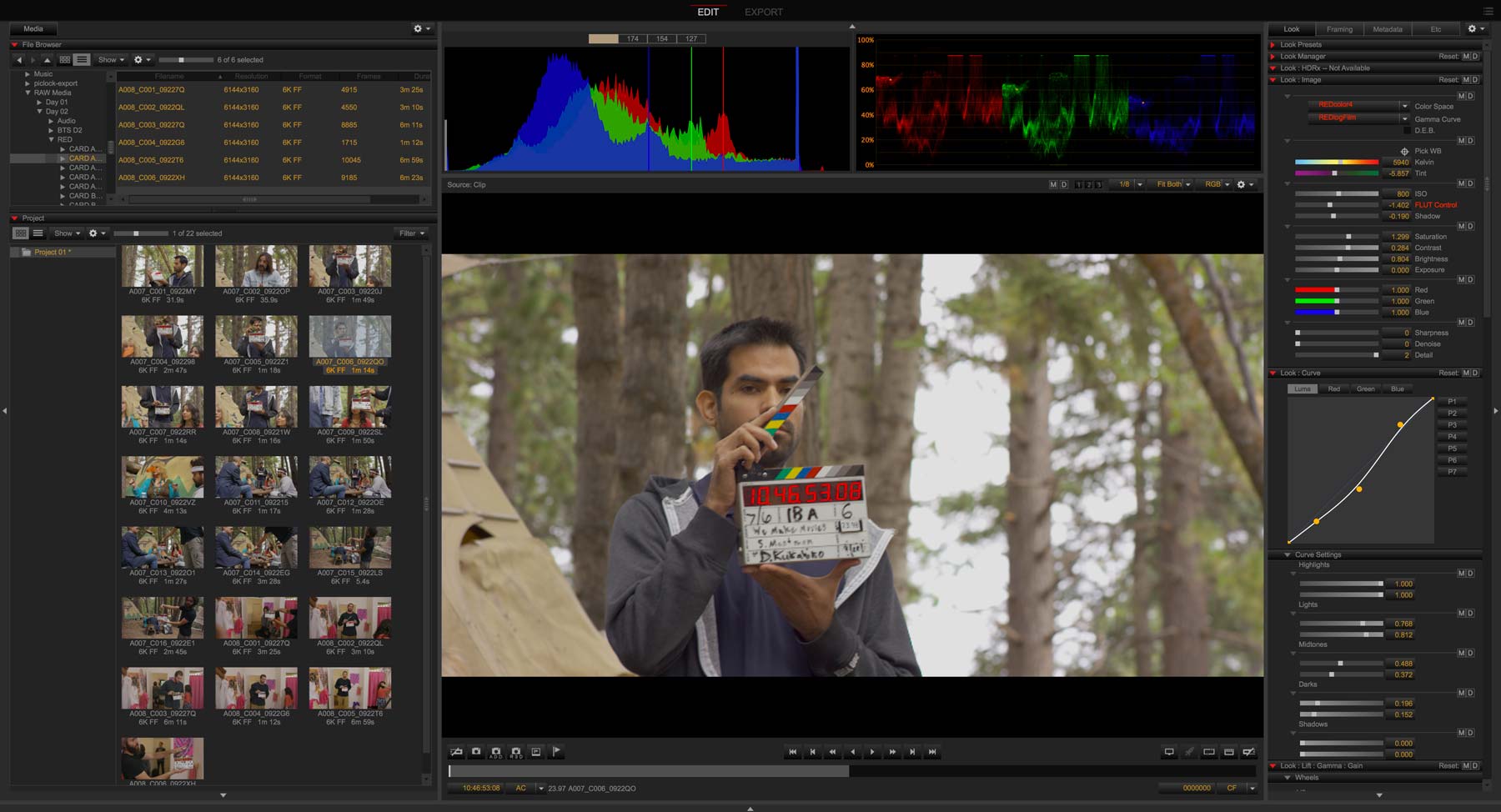Viewport: 1501px width, 812px height.
Task: Click the fast forward transport button
Action: click(x=892, y=752)
